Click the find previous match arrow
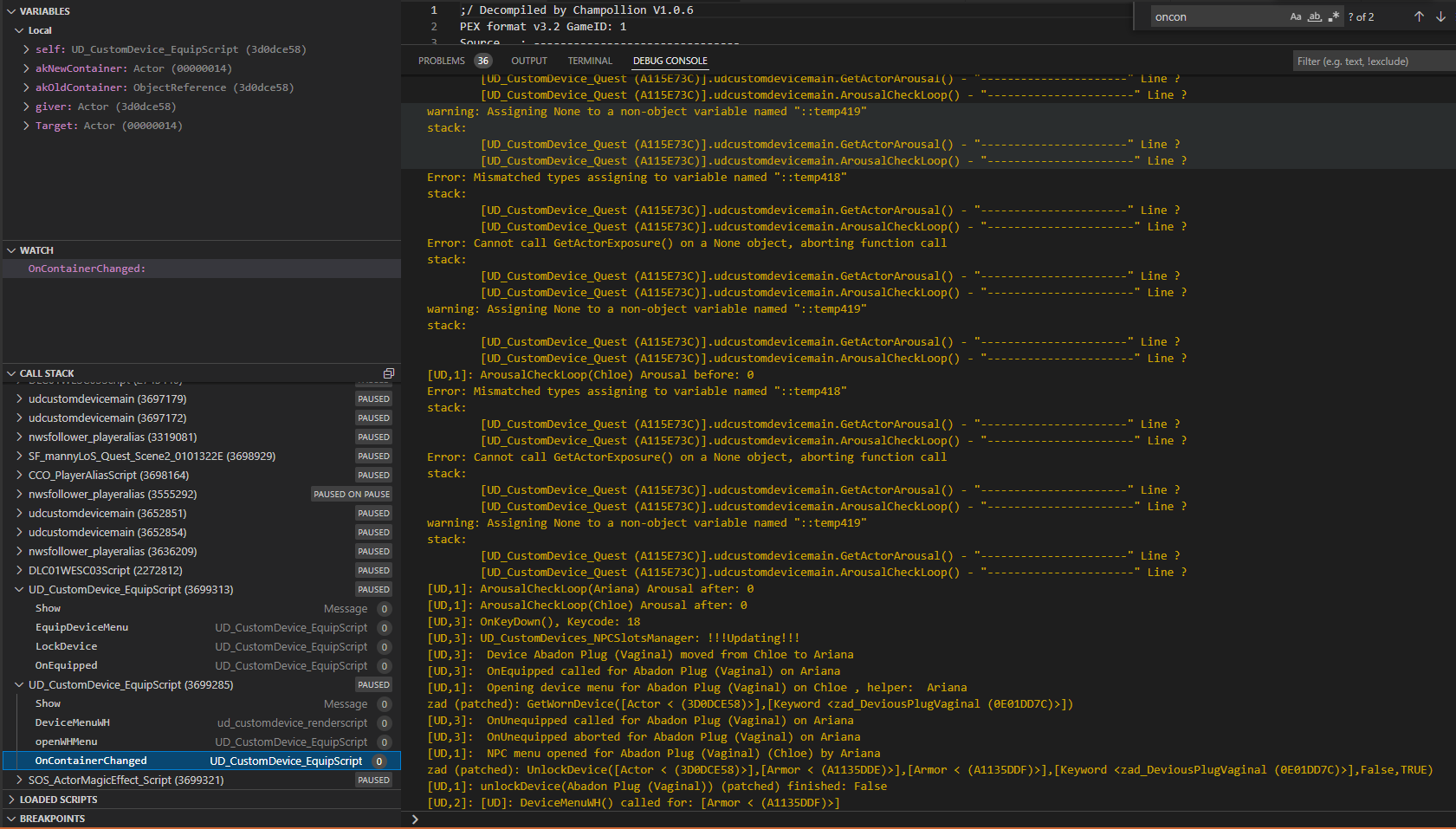Screen dimensions: 1456x829 click(x=1420, y=16)
